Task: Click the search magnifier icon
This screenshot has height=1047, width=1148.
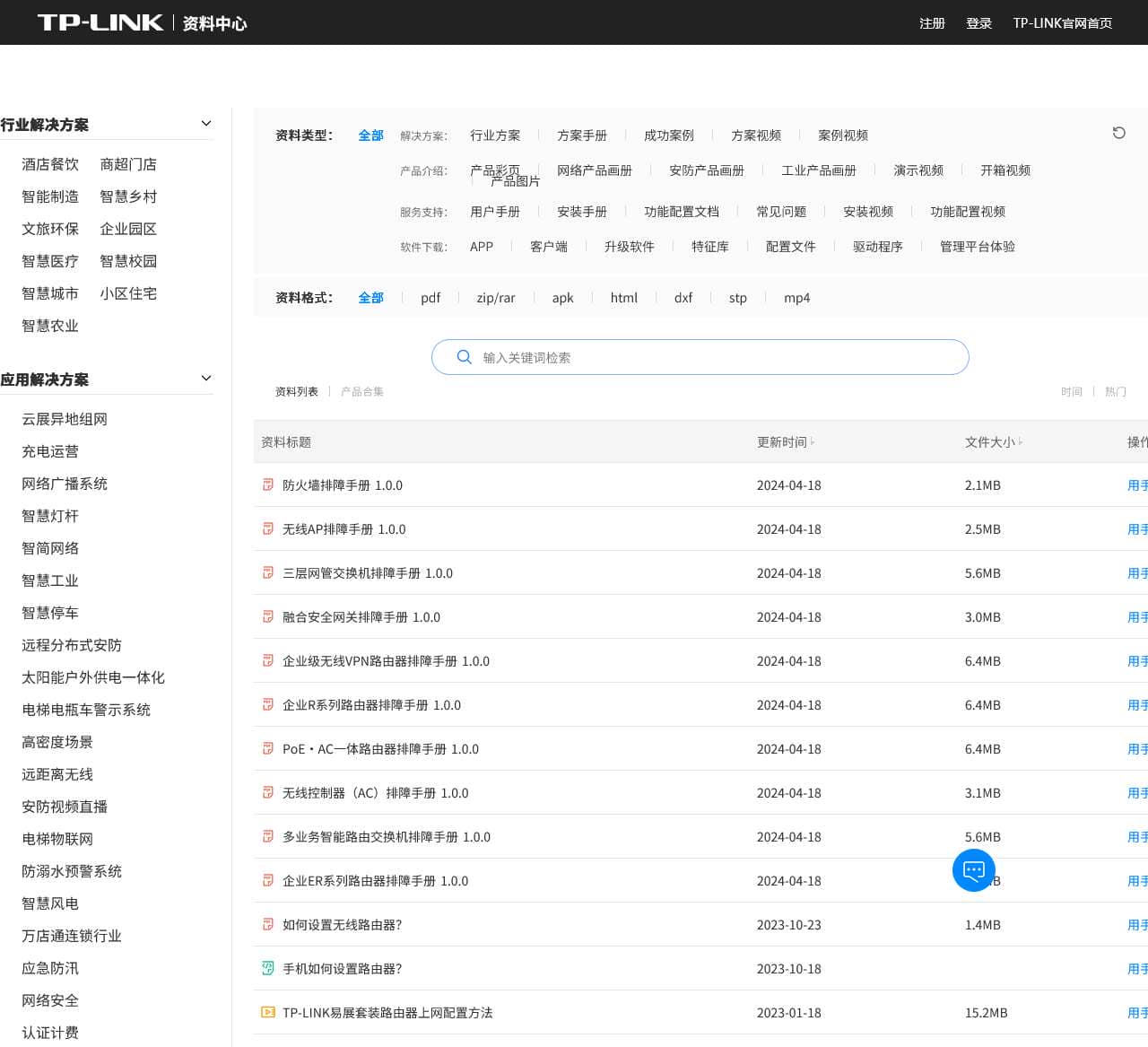Action: [x=464, y=357]
